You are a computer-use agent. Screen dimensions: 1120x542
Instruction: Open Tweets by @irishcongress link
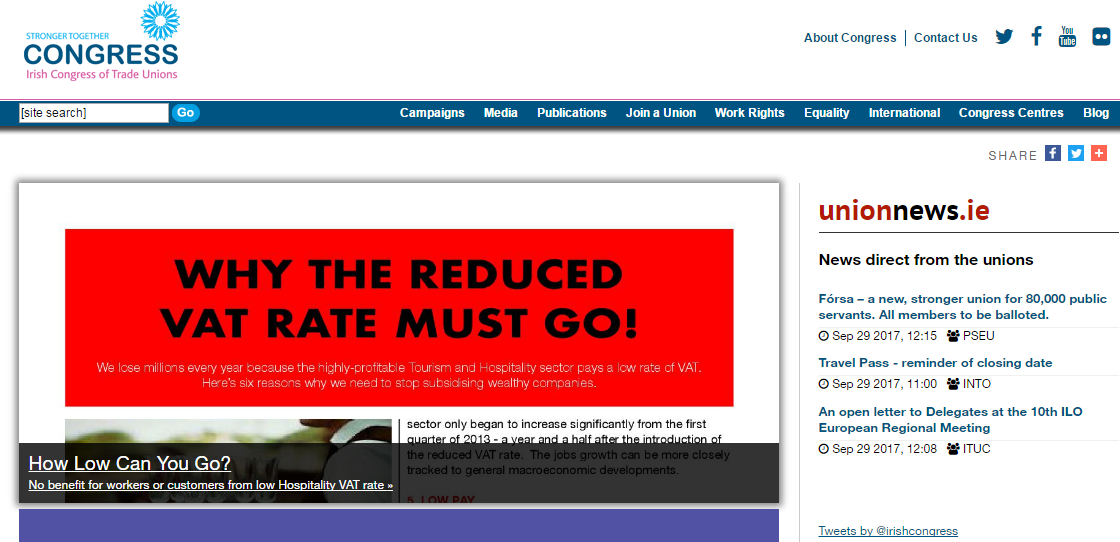point(888,531)
